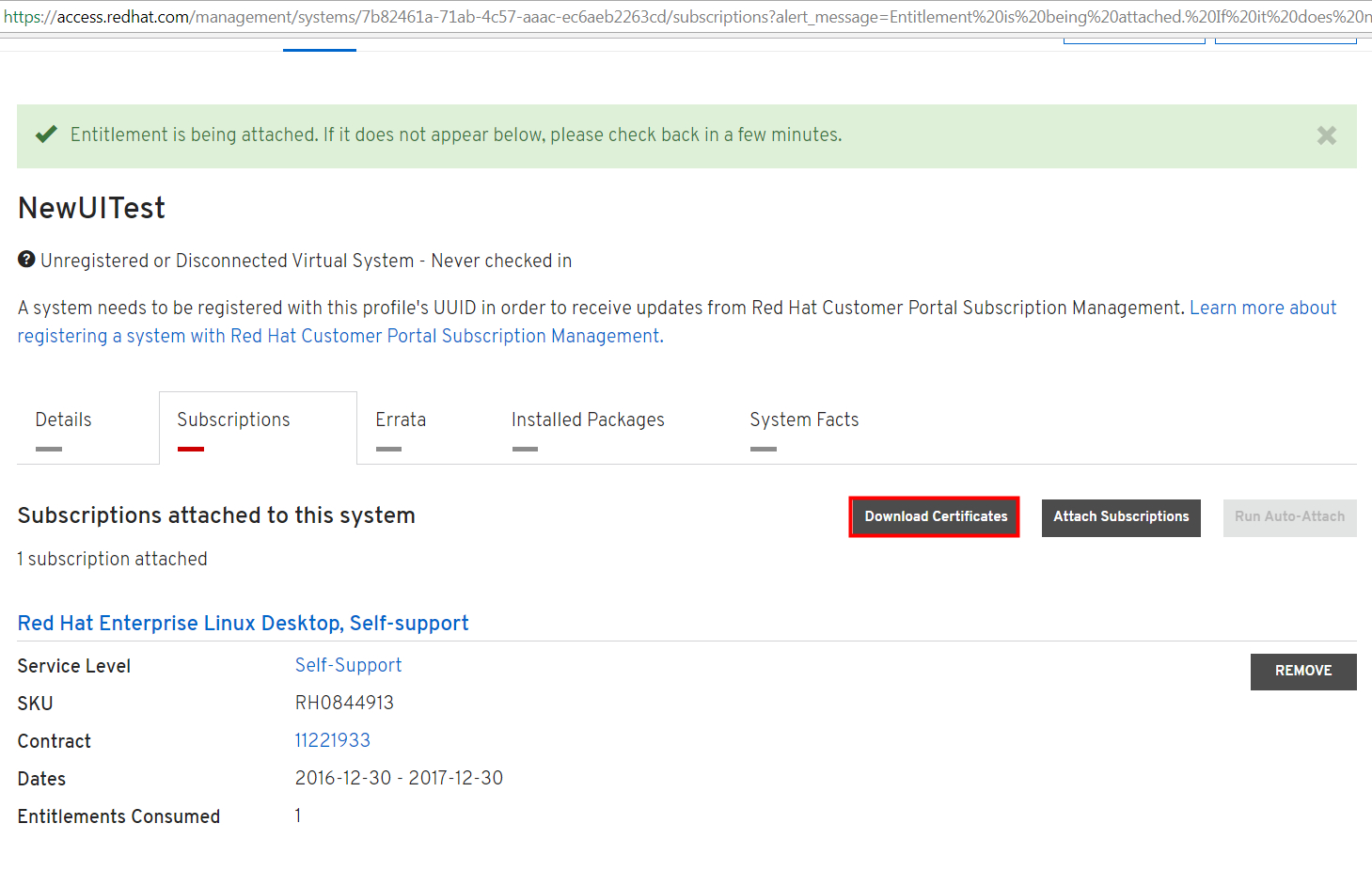
Task: Select the dates 2016-12-30 - 2017-12-30
Action: [x=399, y=778]
